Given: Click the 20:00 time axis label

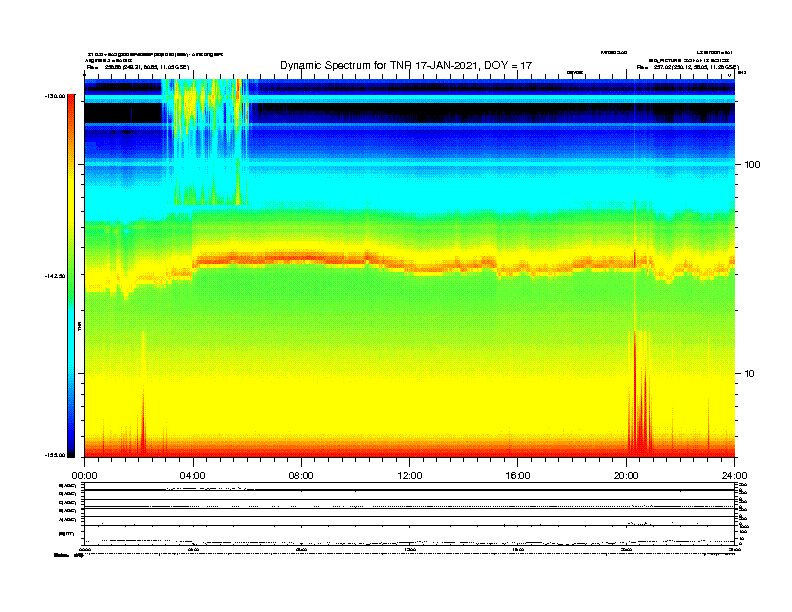Looking at the screenshot, I should pyautogui.click(x=626, y=476).
